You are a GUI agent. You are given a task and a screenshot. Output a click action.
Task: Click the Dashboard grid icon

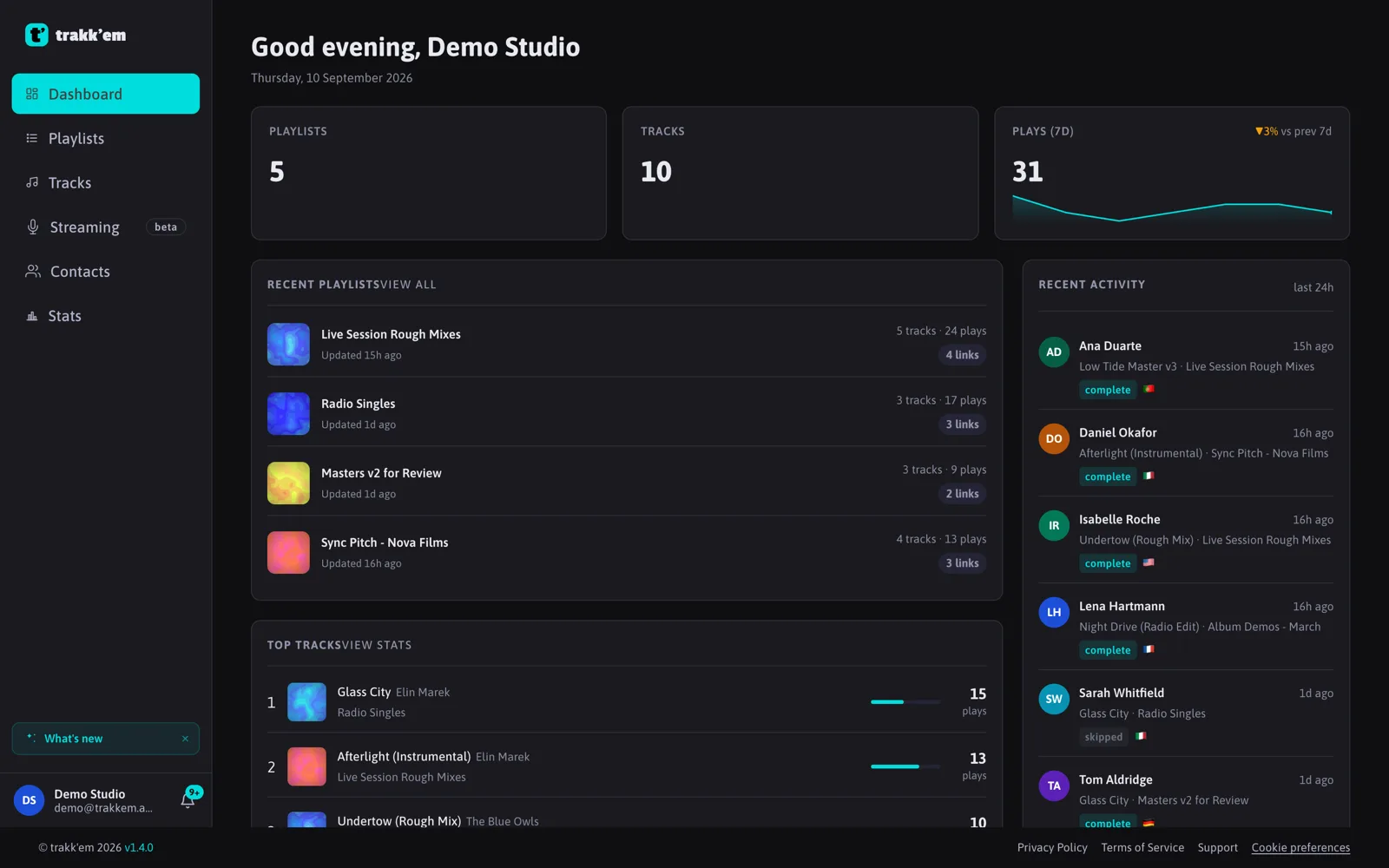click(32, 94)
